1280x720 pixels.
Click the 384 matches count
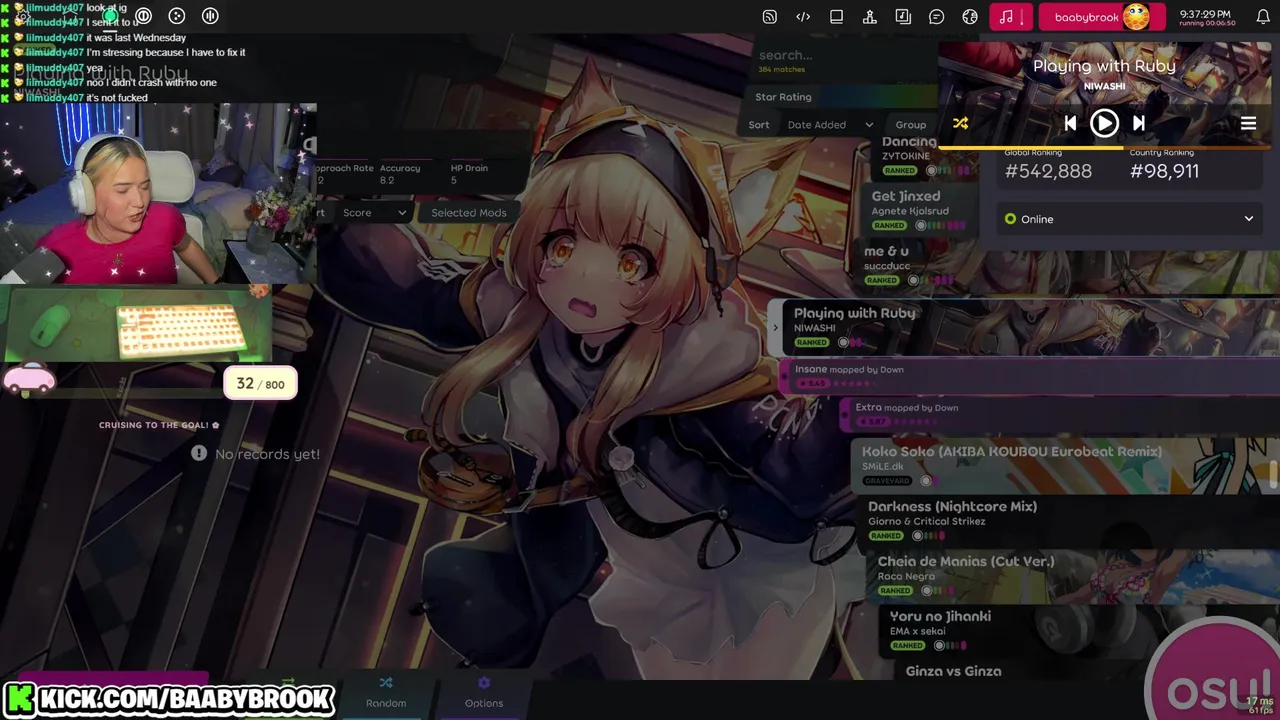pyautogui.click(x=781, y=70)
